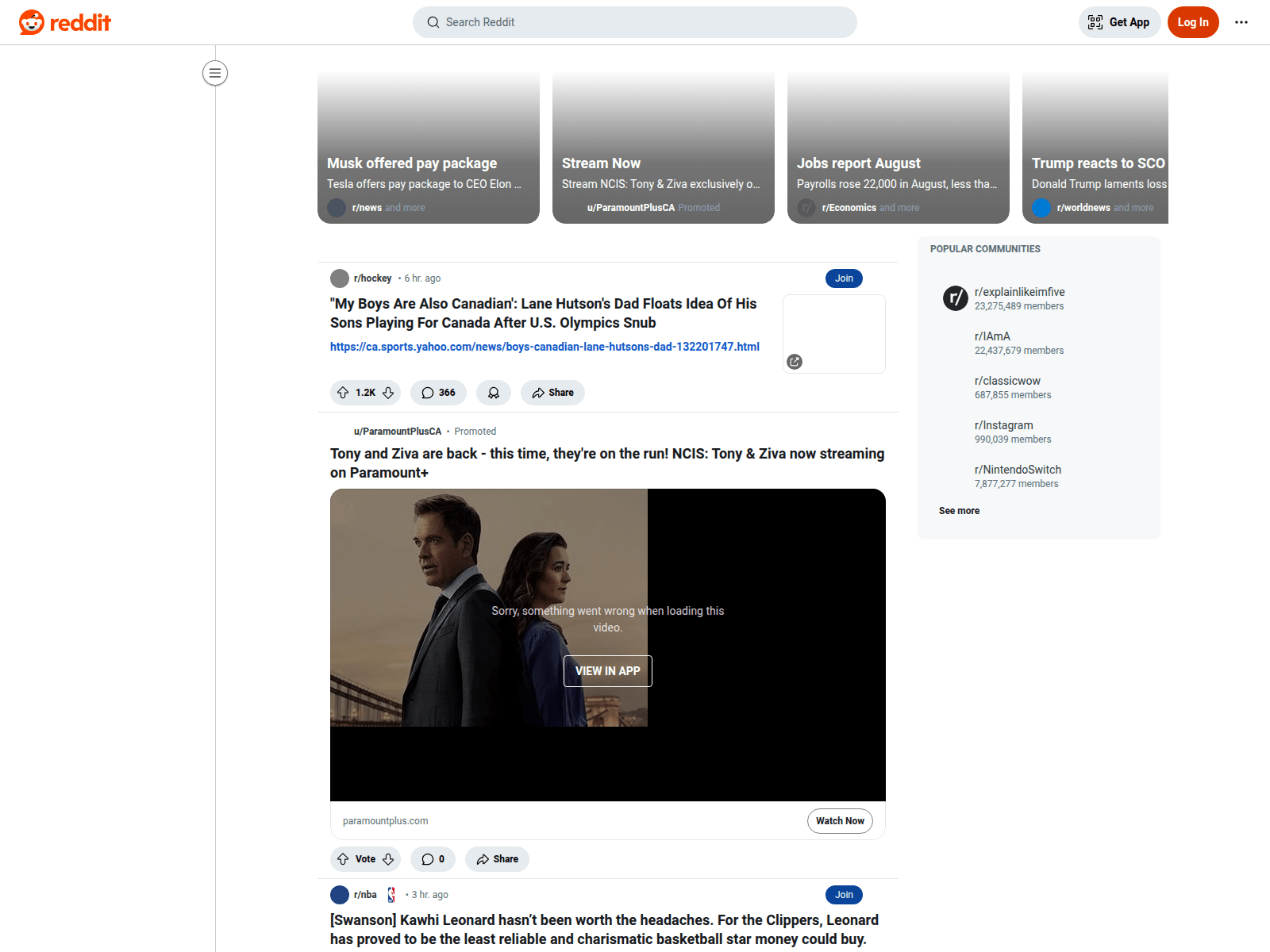Click the r/Economics avatar on Jobs card
The image size is (1270, 952).
click(806, 208)
